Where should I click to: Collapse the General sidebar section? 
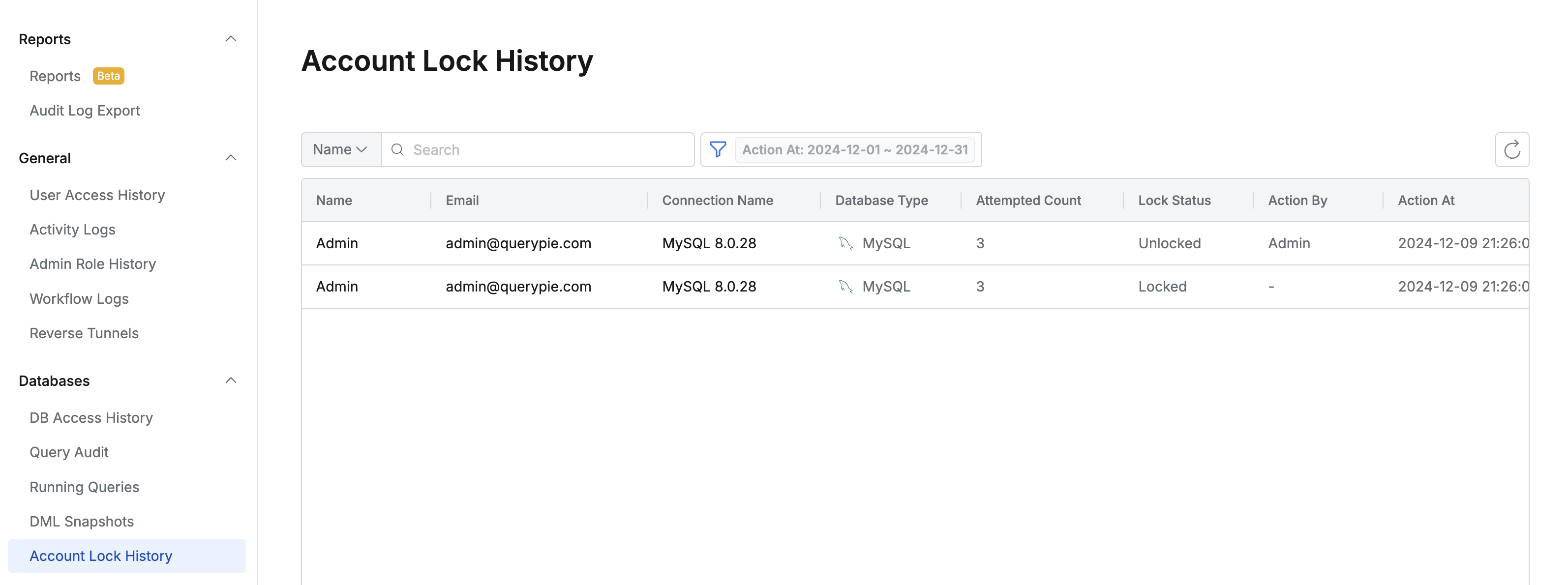tap(231, 158)
